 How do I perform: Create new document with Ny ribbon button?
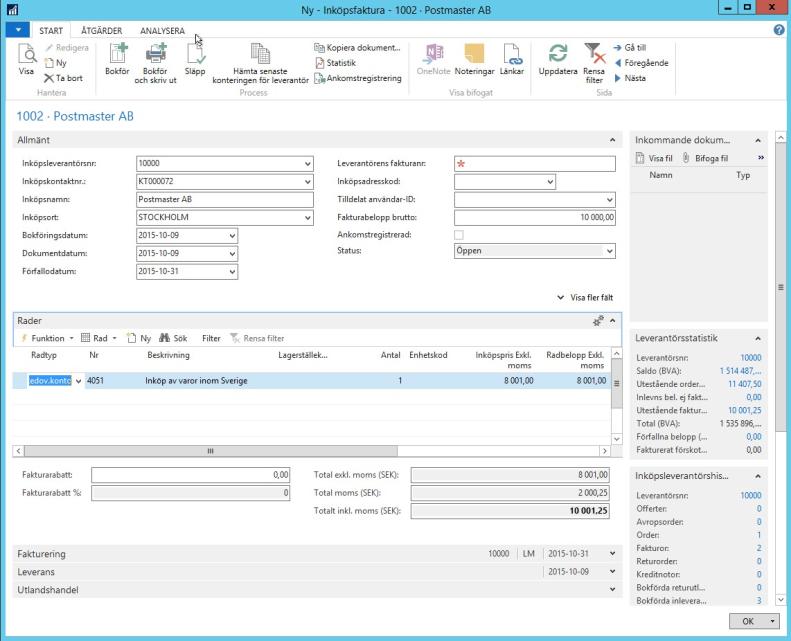(55, 63)
